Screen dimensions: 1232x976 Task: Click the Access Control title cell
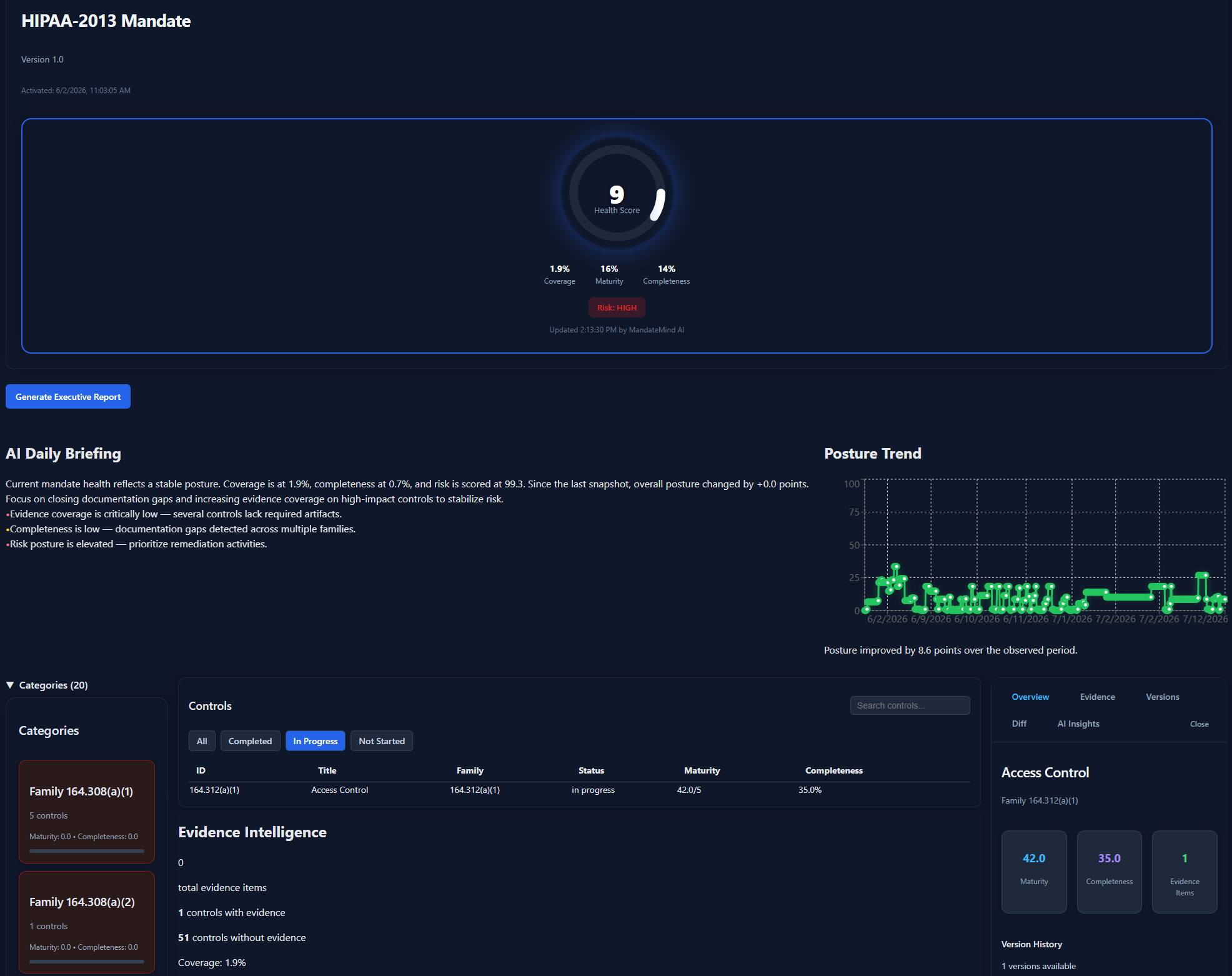pyautogui.click(x=340, y=790)
